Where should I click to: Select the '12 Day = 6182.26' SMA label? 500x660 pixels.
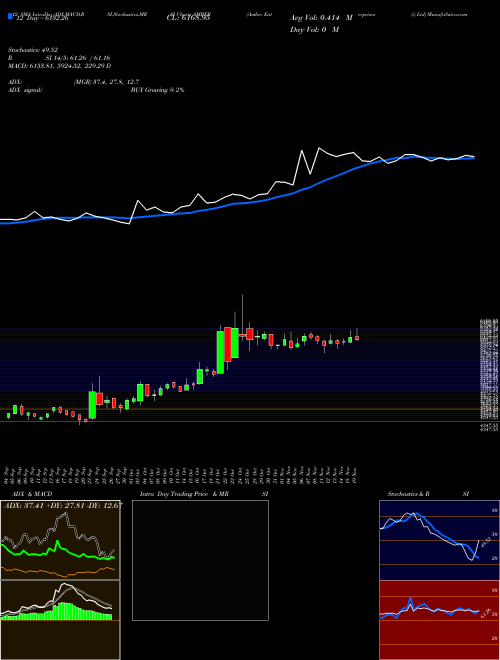coord(41,18)
